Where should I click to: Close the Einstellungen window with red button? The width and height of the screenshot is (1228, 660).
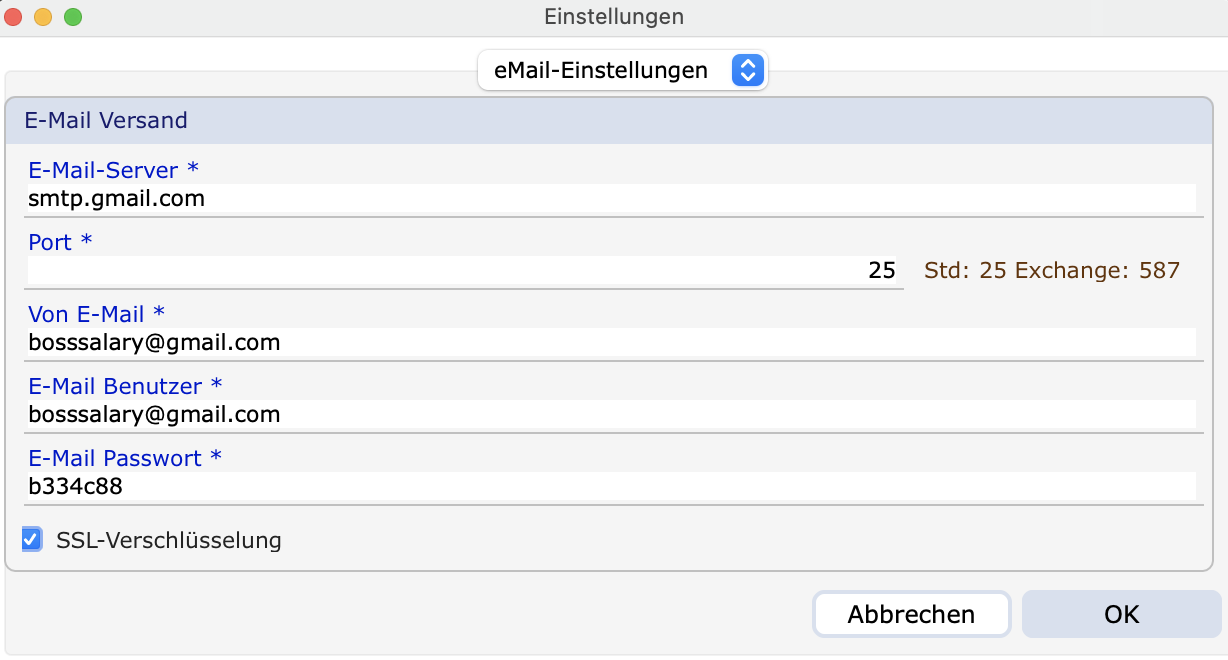14,17
